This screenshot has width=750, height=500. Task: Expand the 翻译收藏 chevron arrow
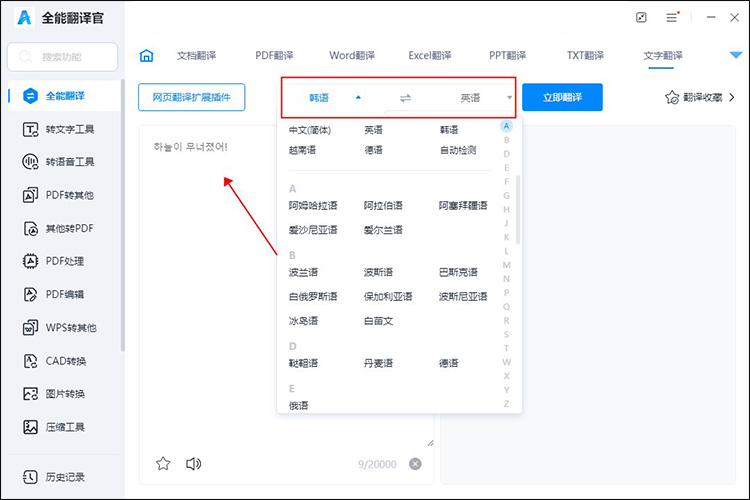pos(732,98)
